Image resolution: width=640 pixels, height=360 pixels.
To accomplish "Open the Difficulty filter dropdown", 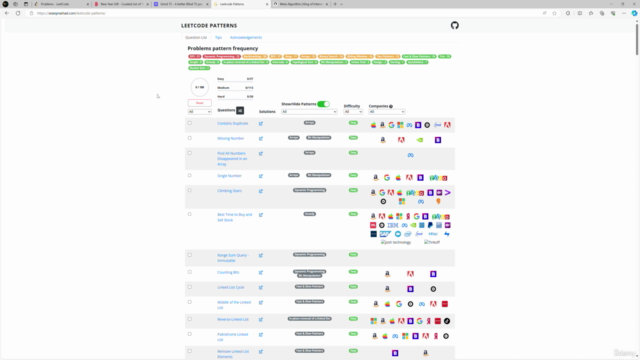I will [353, 111].
